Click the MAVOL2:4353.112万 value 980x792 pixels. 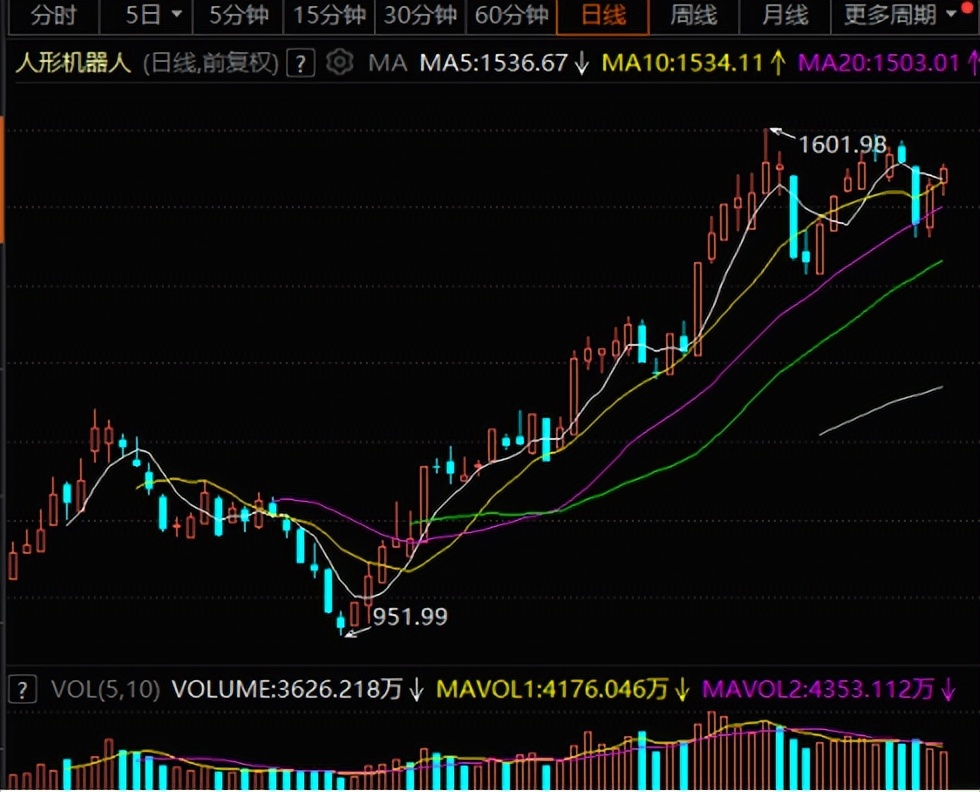pos(819,689)
